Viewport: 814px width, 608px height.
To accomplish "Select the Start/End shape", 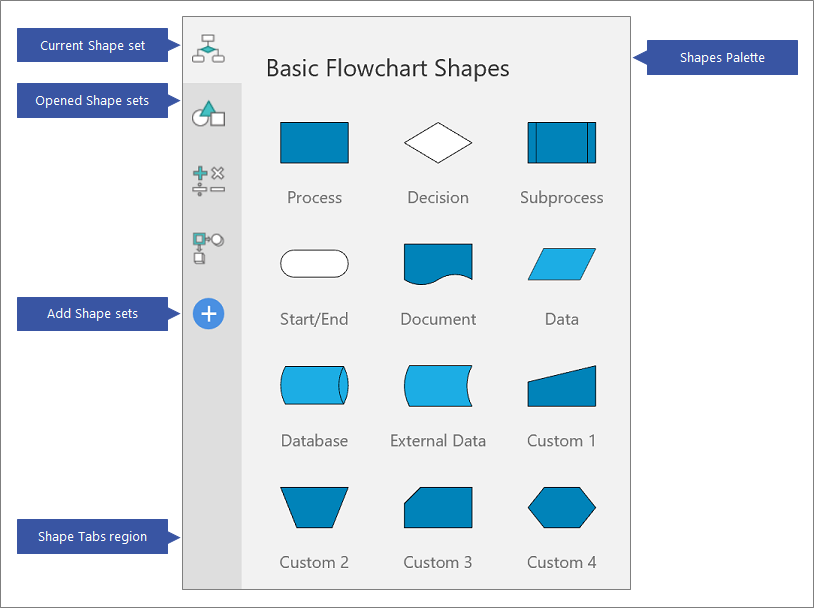I will click(x=314, y=263).
